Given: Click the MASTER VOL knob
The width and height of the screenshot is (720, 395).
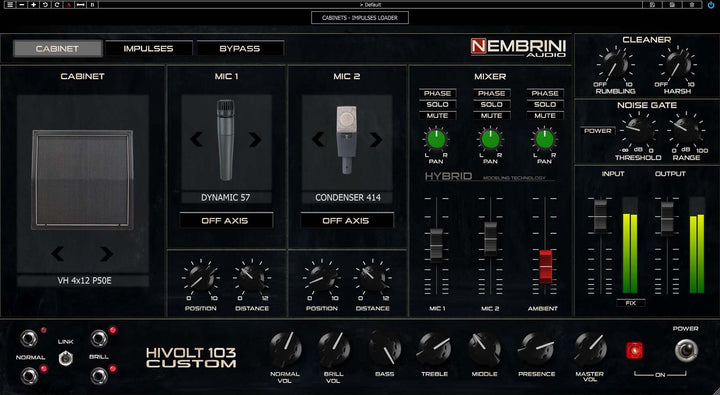Looking at the screenshot, I should pos(590,349).
